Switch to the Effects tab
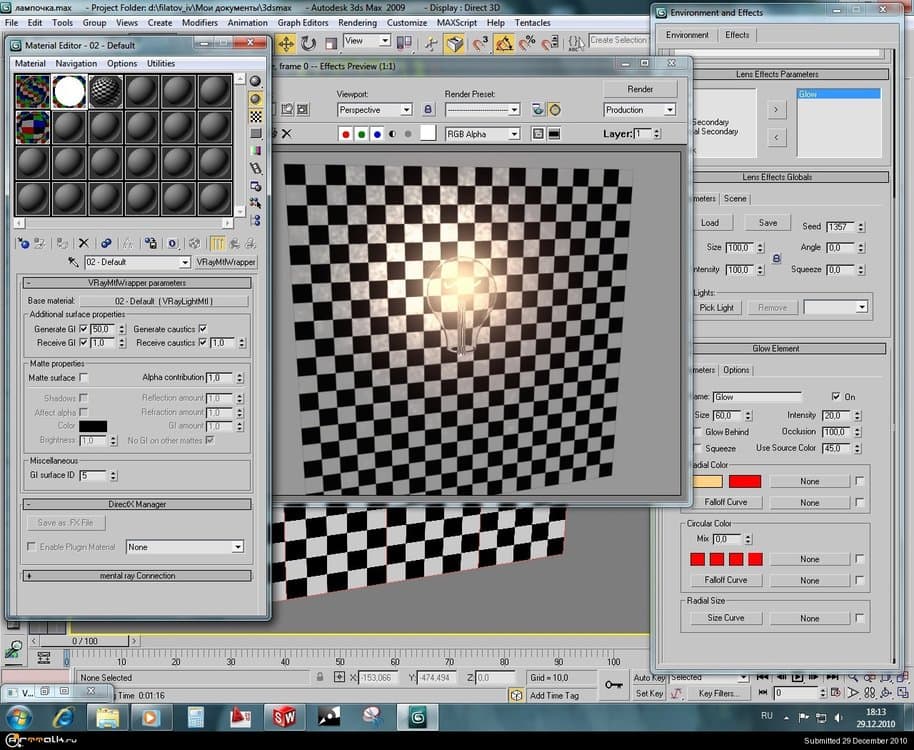 coord(737,34)
